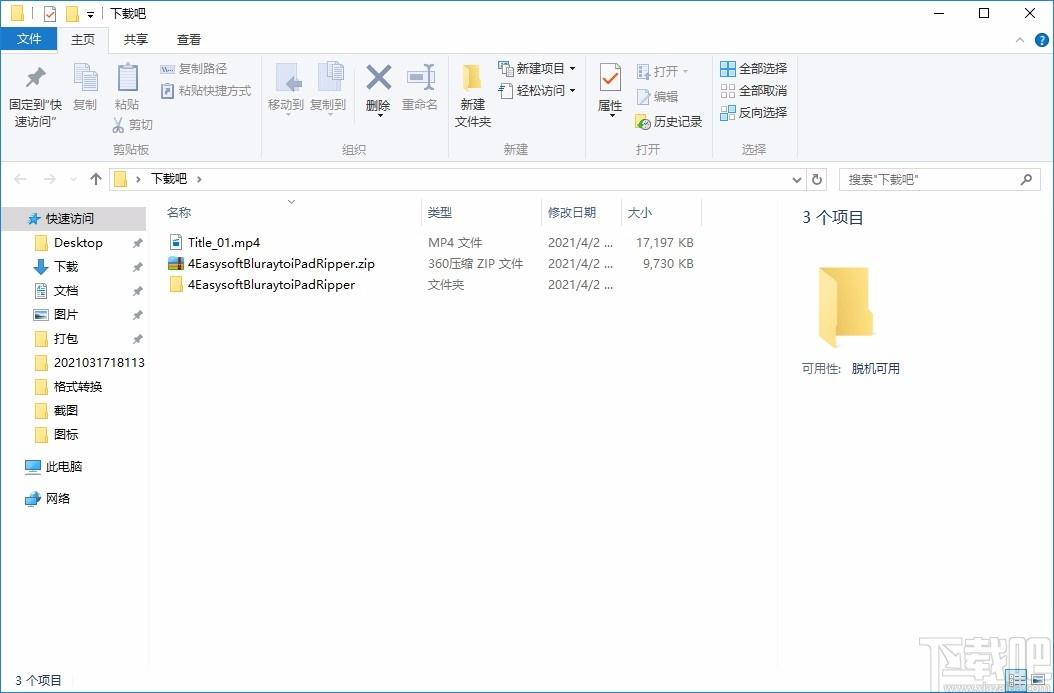This screenshot has width=1054, height=693.
Task: Create a new folder via ribbon icon
Action: click(x=472, y=78)
